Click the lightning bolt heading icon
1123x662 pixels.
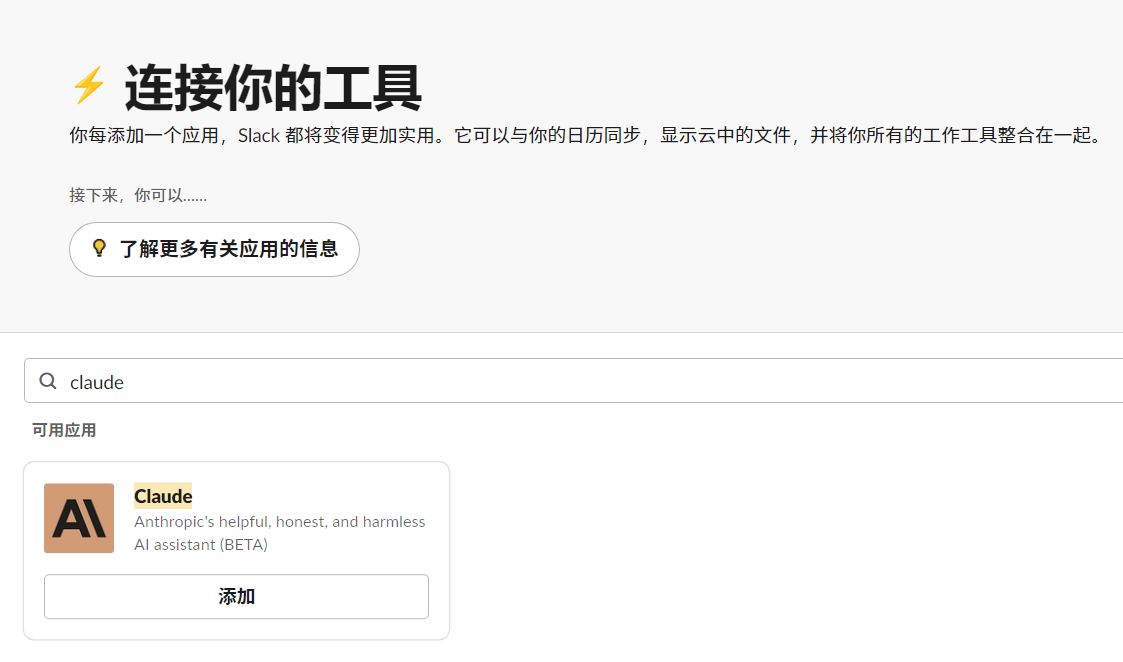(89, 85)
